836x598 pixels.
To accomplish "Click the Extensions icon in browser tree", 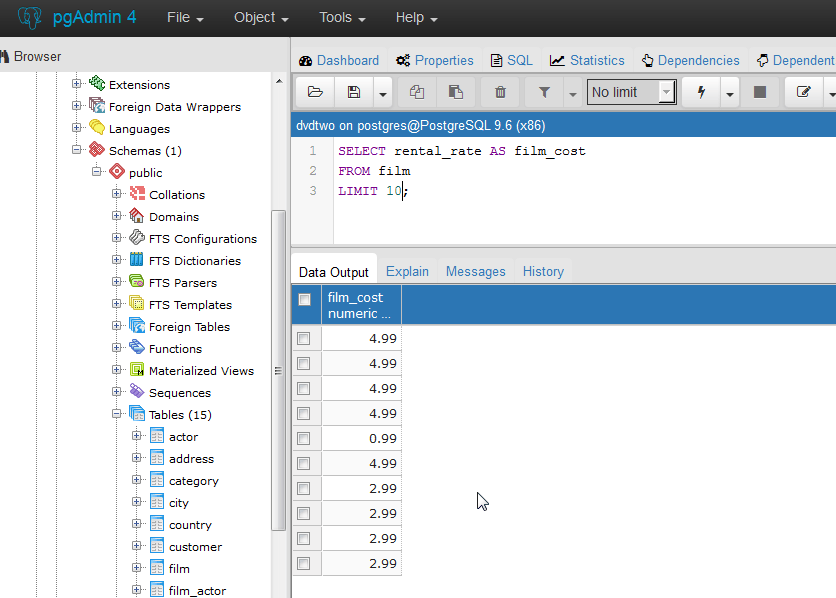I will click(x=97, y=84).
